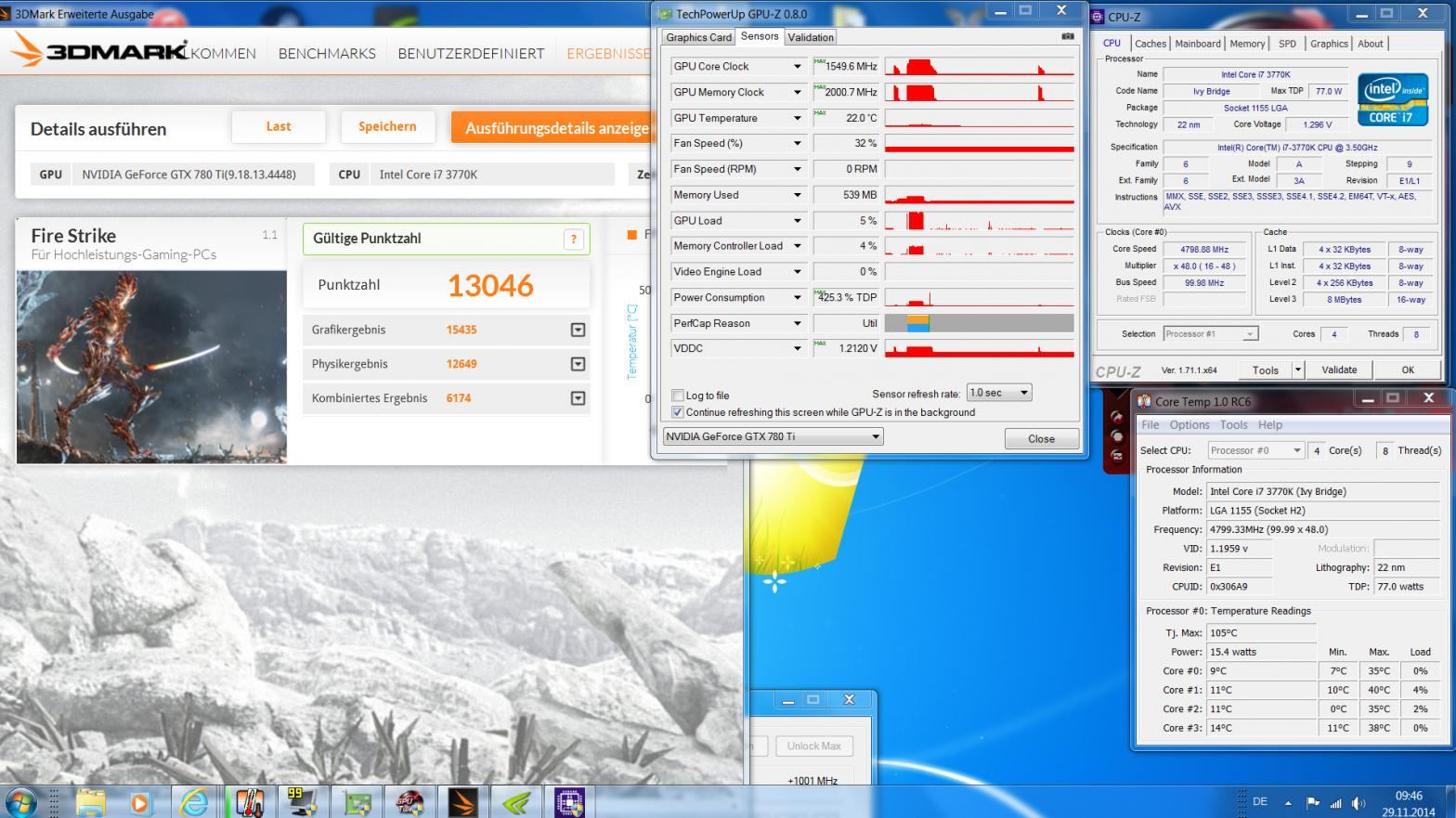Click the red hexagon button beside Core Temp
Screen dimensions: 1456x818
click(1116, 437)
